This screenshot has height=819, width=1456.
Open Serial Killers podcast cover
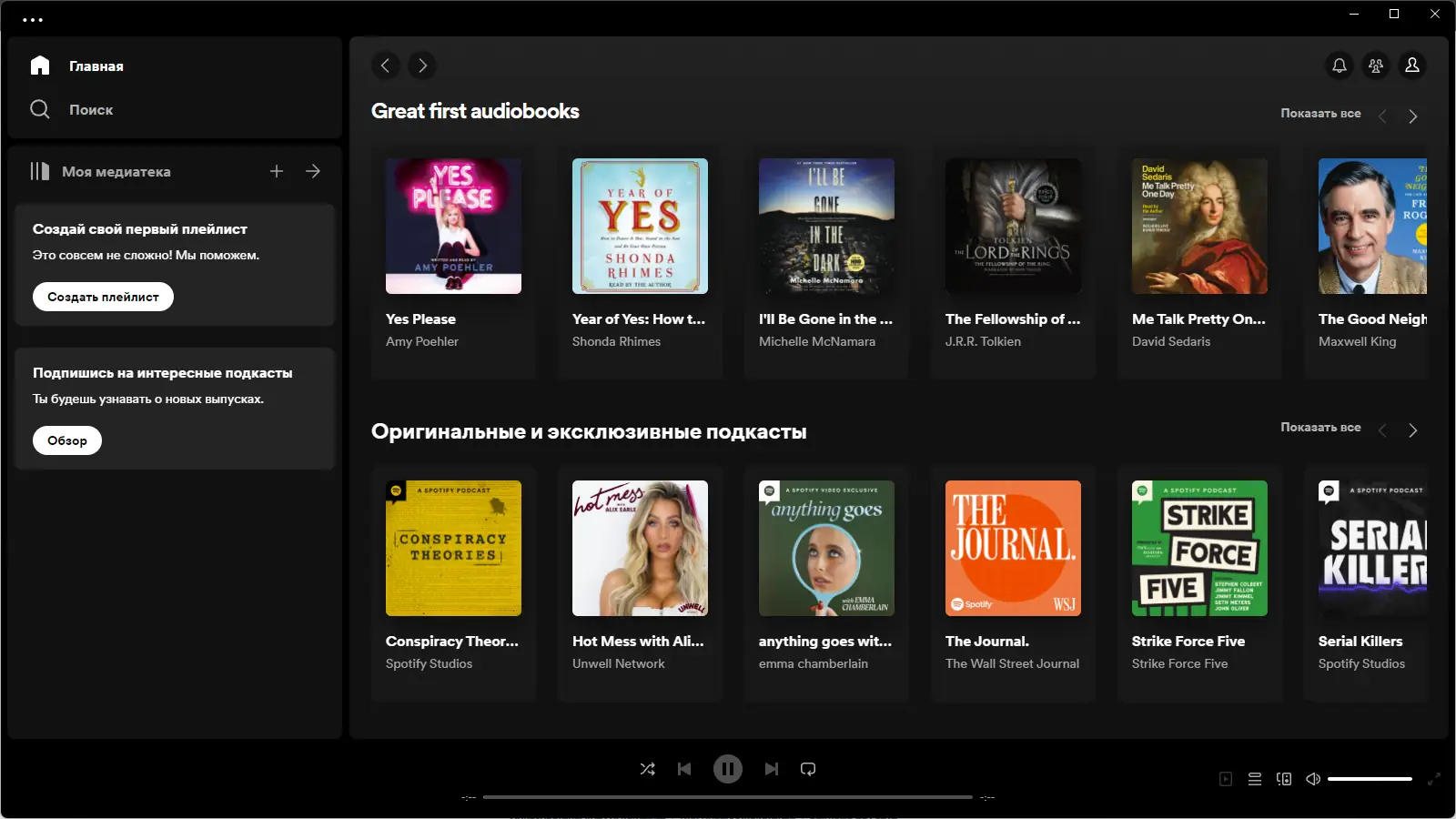click(x=1372, y=548)
